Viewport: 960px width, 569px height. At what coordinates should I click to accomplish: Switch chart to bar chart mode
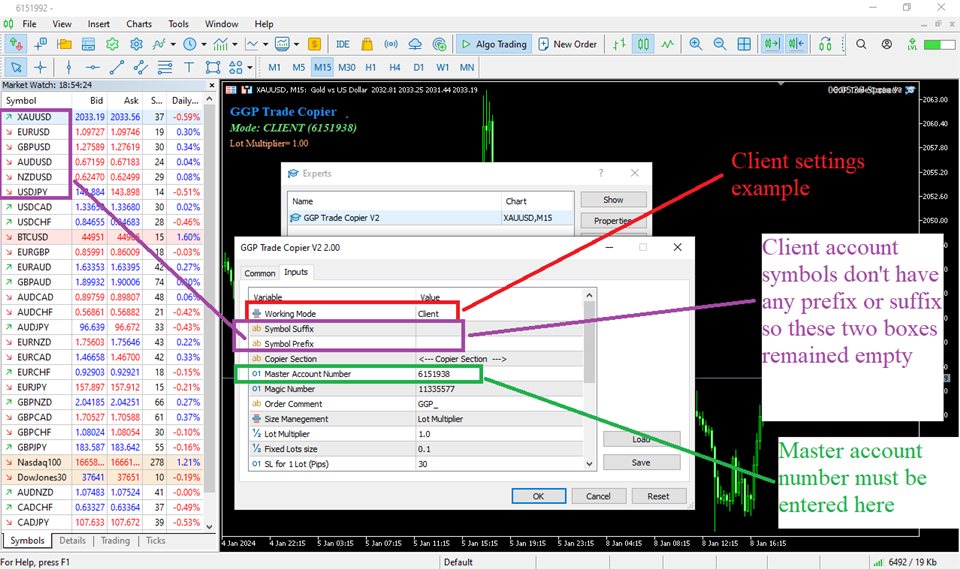[619, 44]
